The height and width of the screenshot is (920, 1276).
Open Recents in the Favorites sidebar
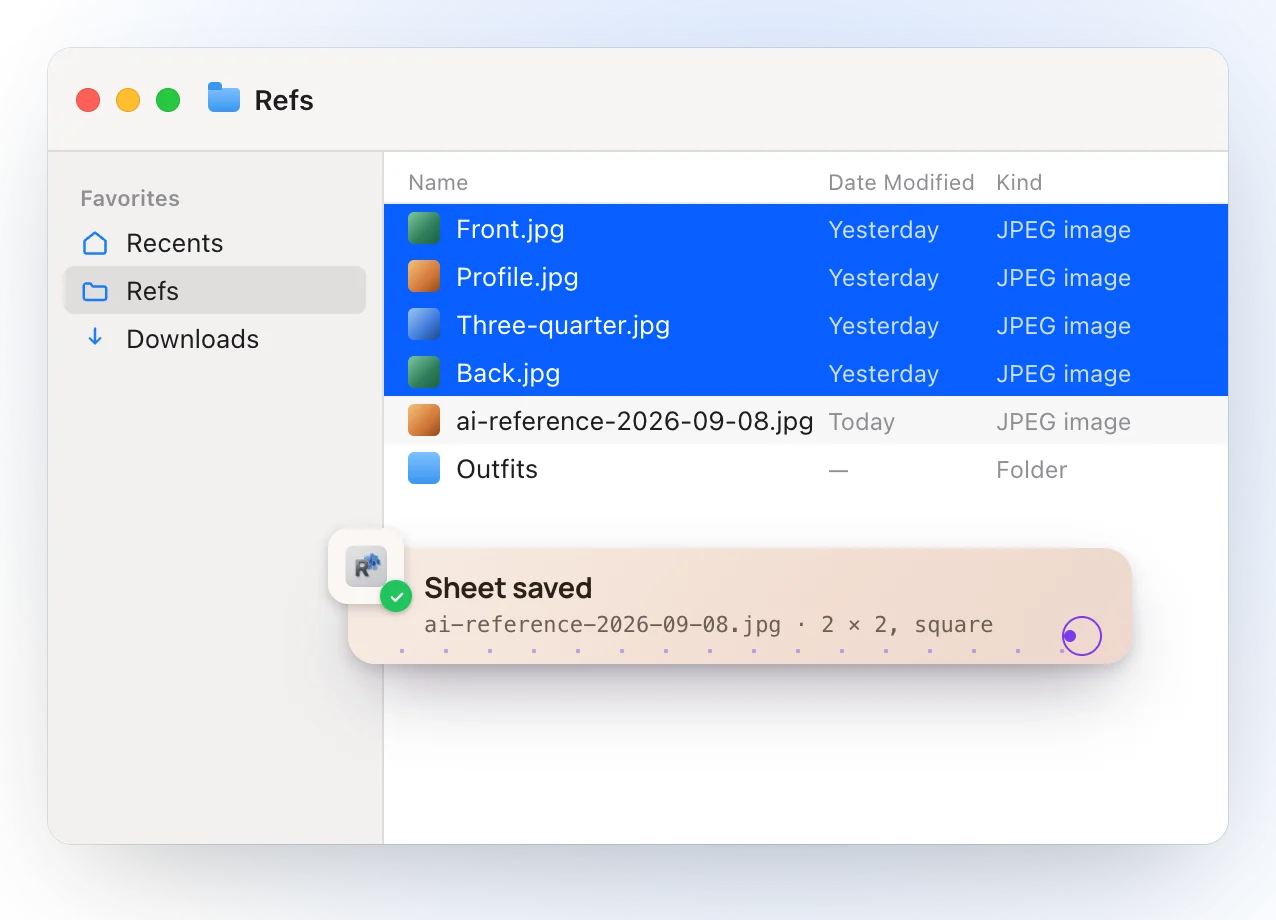pos(215,243)
